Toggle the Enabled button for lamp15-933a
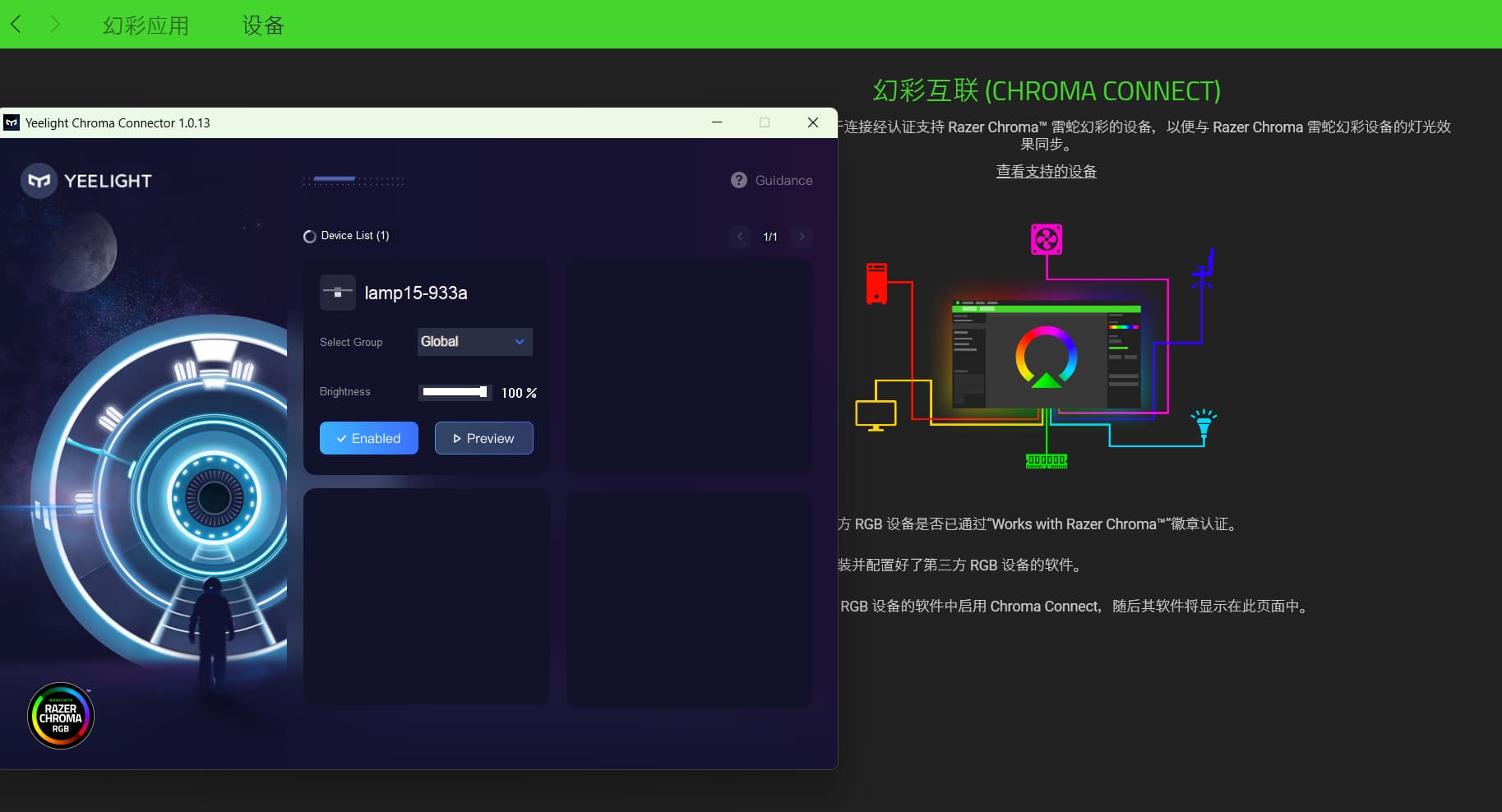This screenshot has width=1502, height=812. (368, 438)
